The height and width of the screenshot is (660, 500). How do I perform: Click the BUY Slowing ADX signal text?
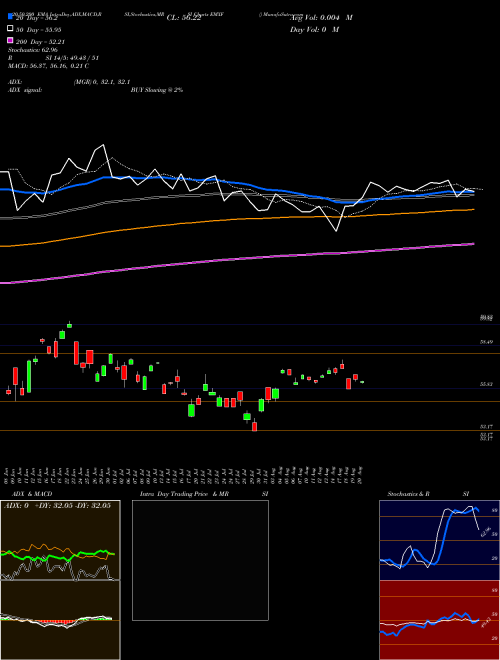pos(157,90)
